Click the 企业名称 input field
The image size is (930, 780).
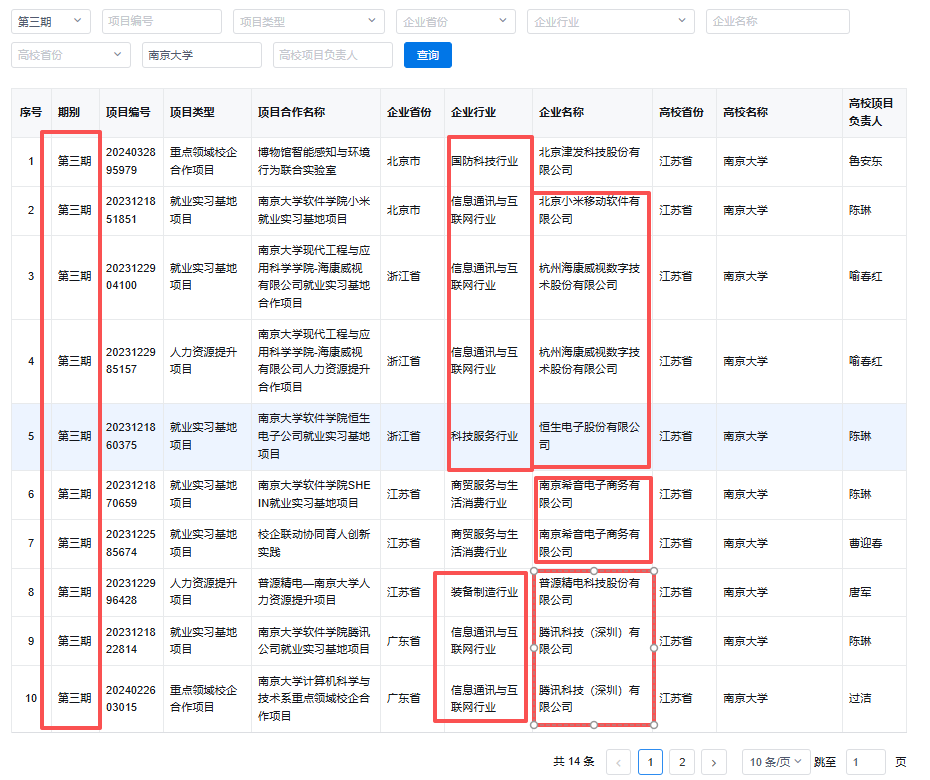coord(778,21)
